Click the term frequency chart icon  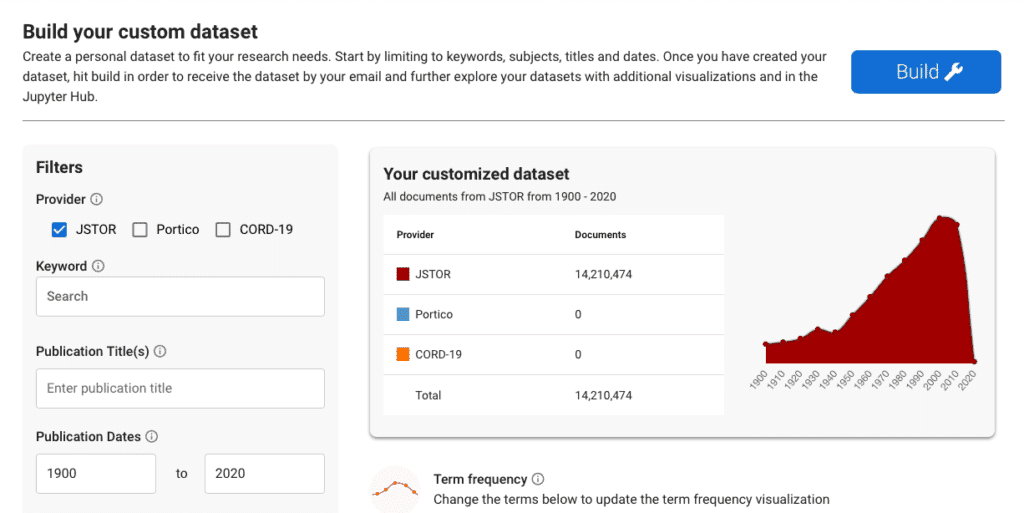395,490
